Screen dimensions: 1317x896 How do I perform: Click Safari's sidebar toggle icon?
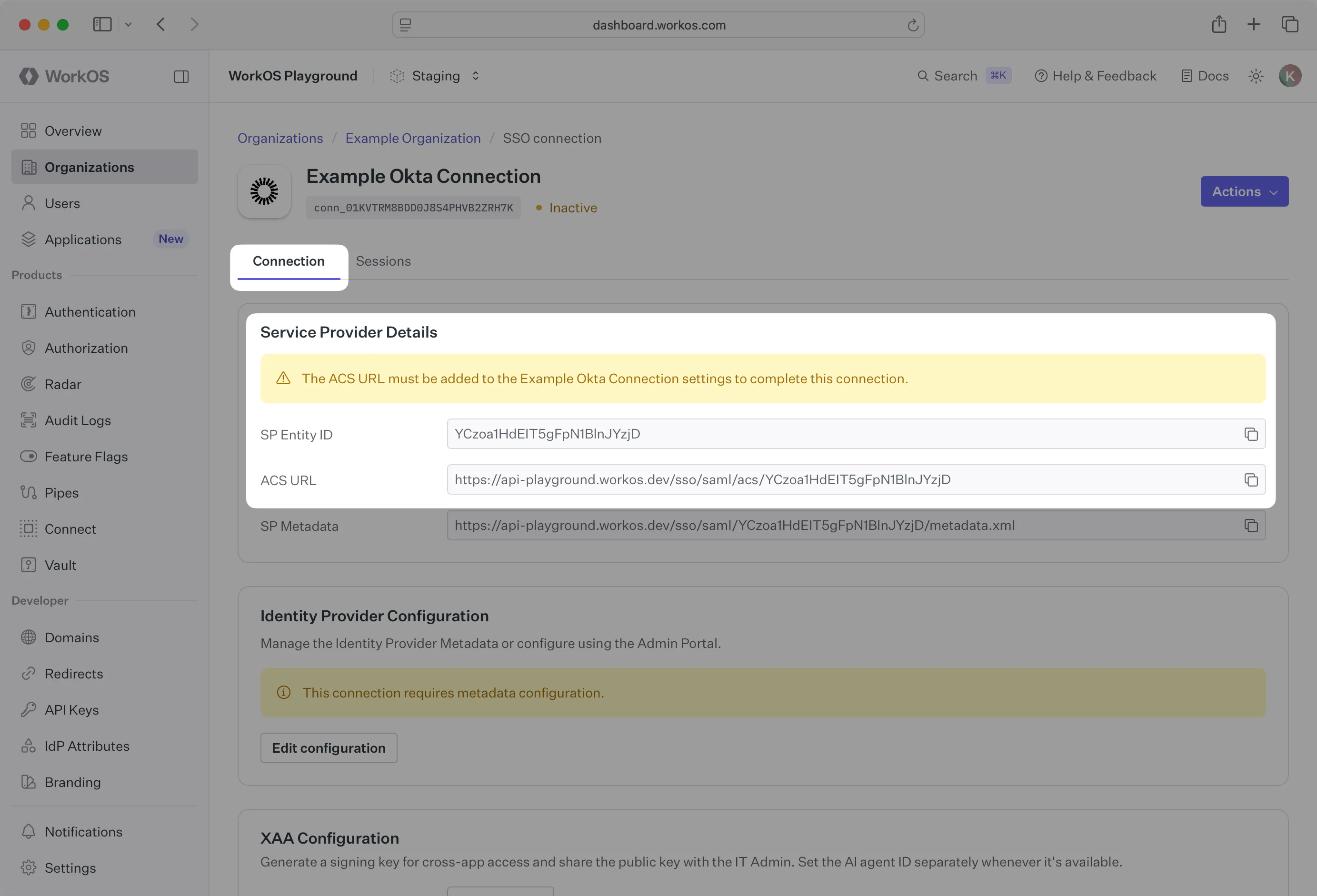coord(102,24)
